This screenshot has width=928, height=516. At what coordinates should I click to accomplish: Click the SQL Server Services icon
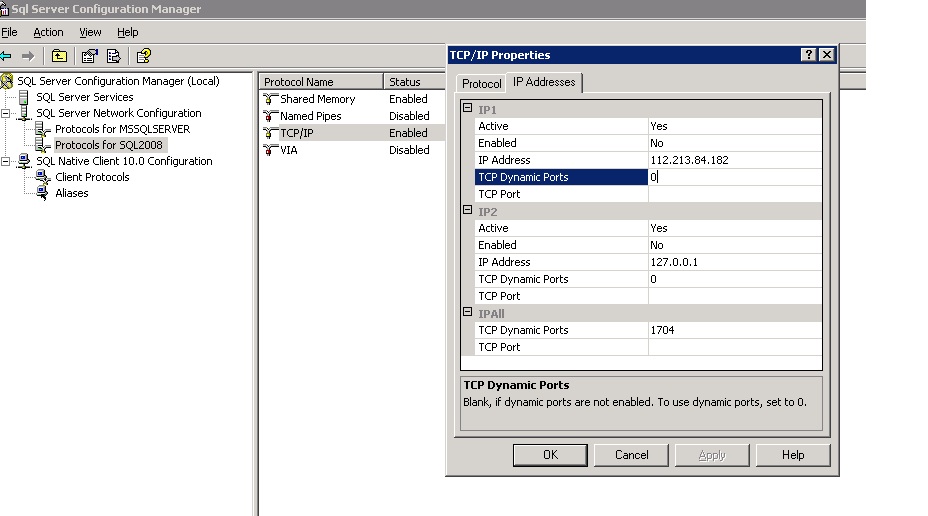coord(24,97)
